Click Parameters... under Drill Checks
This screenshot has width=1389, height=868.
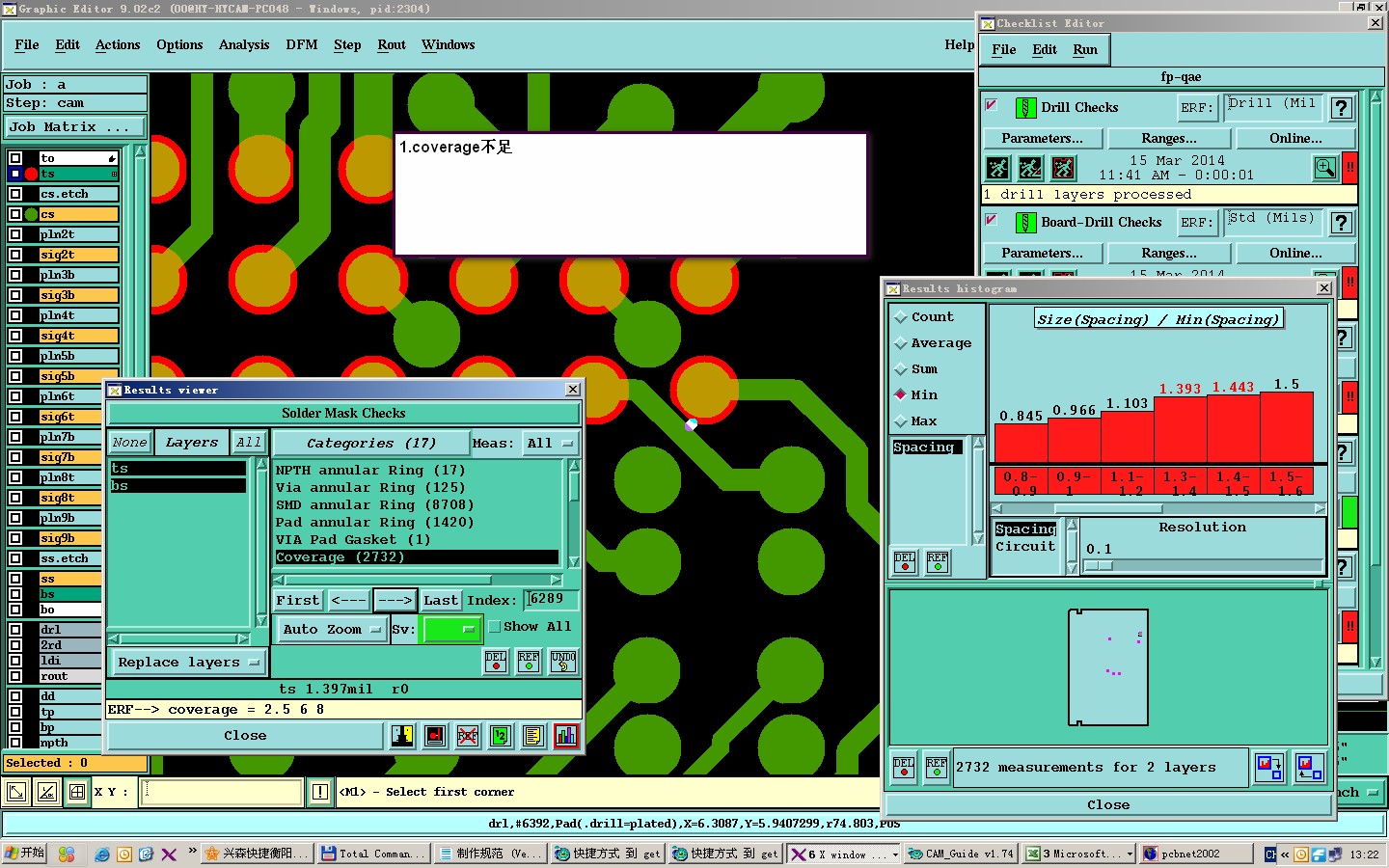click(1042, 139)
